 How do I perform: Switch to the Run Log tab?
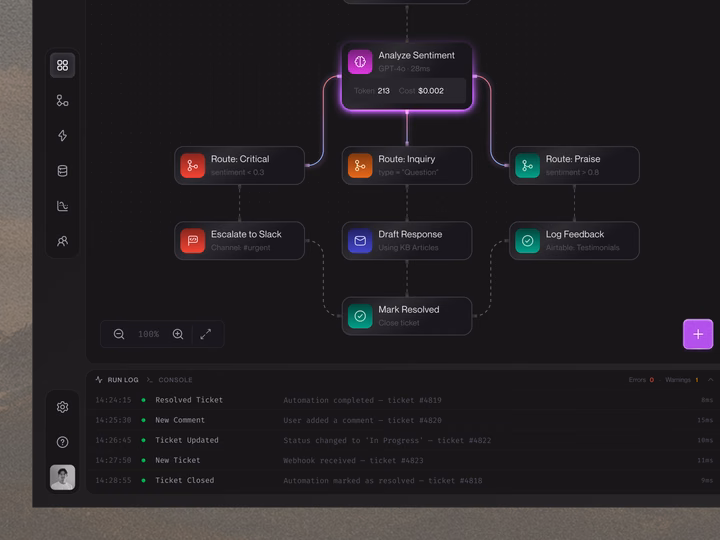coord(117,380)
